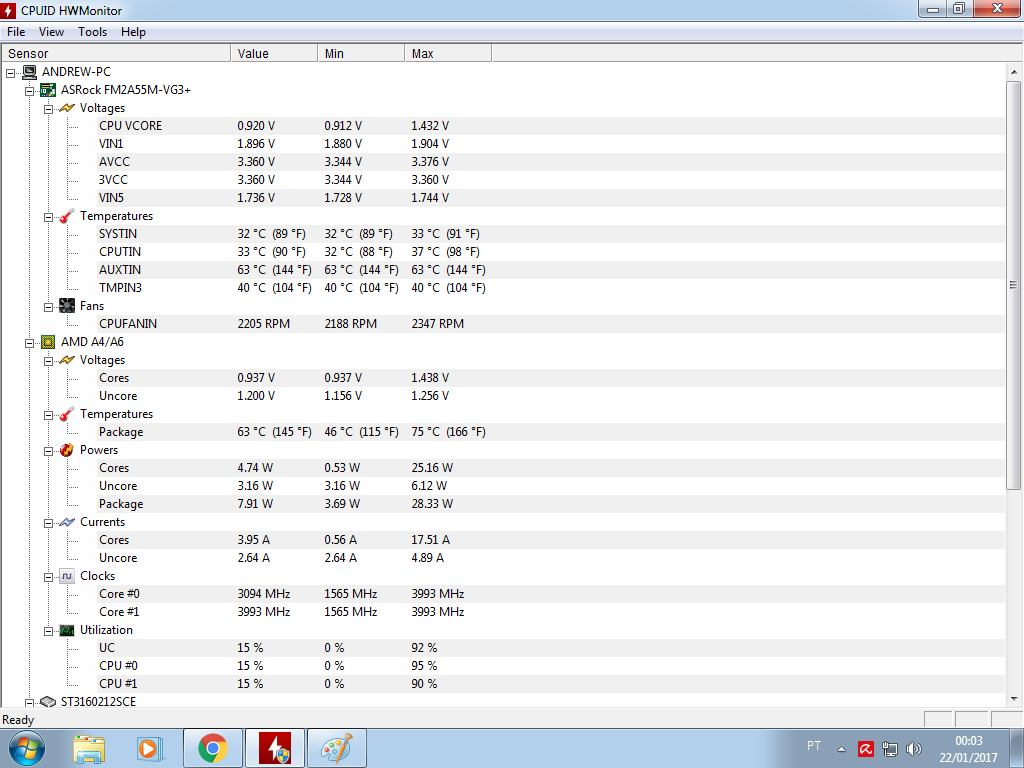The width and height of the screenshot is (1024, 768).
Task: Collapse the Utilization node
Action: pyautogui.click(x=48, y=632)
